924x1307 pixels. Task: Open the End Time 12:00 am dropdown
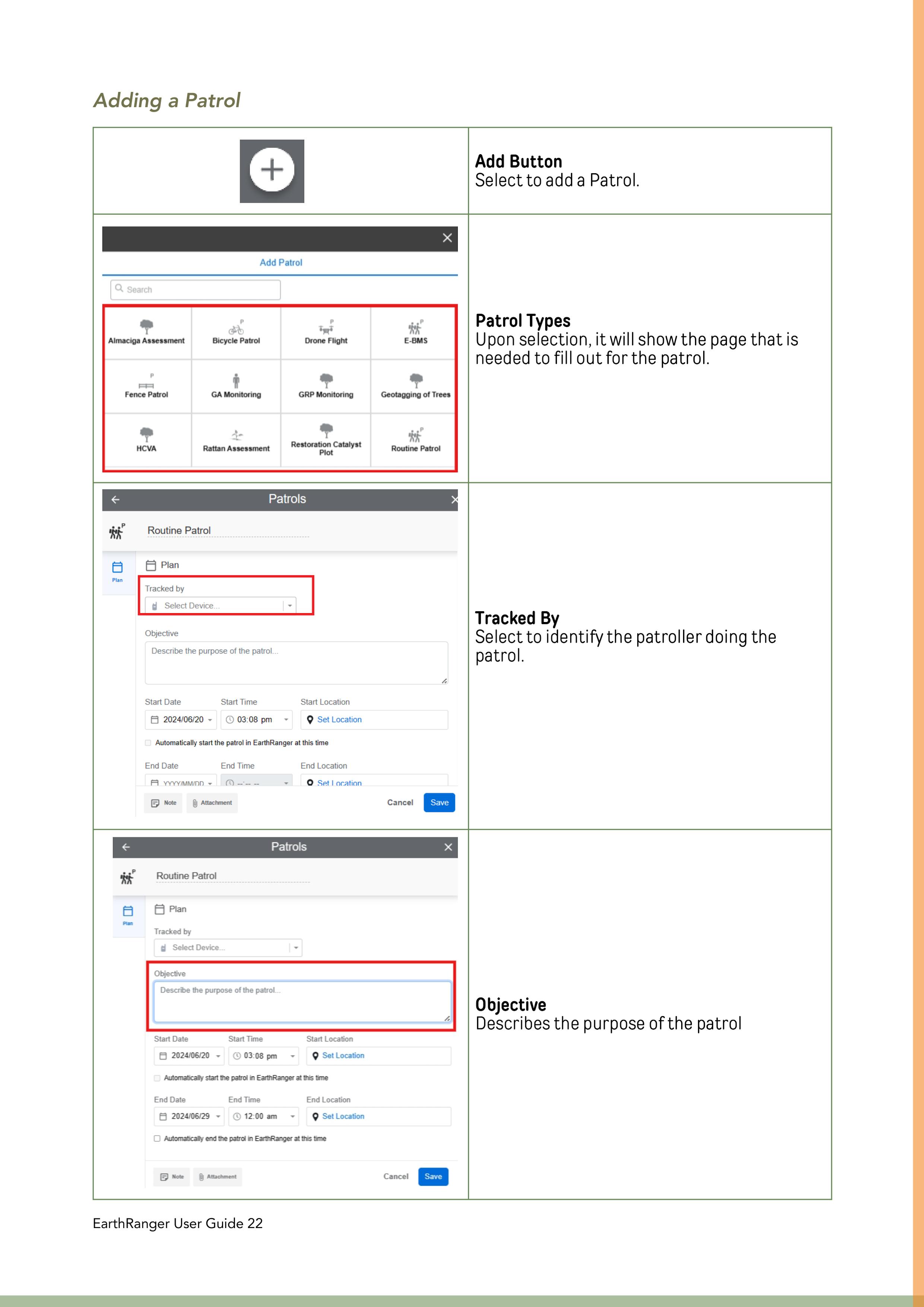point(263,1116)
